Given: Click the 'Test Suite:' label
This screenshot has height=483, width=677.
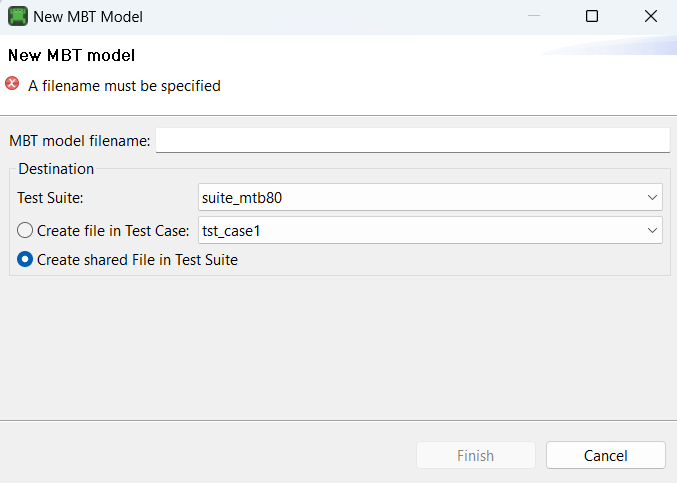Looking at the screenshot, I should (x=51, y=198).
